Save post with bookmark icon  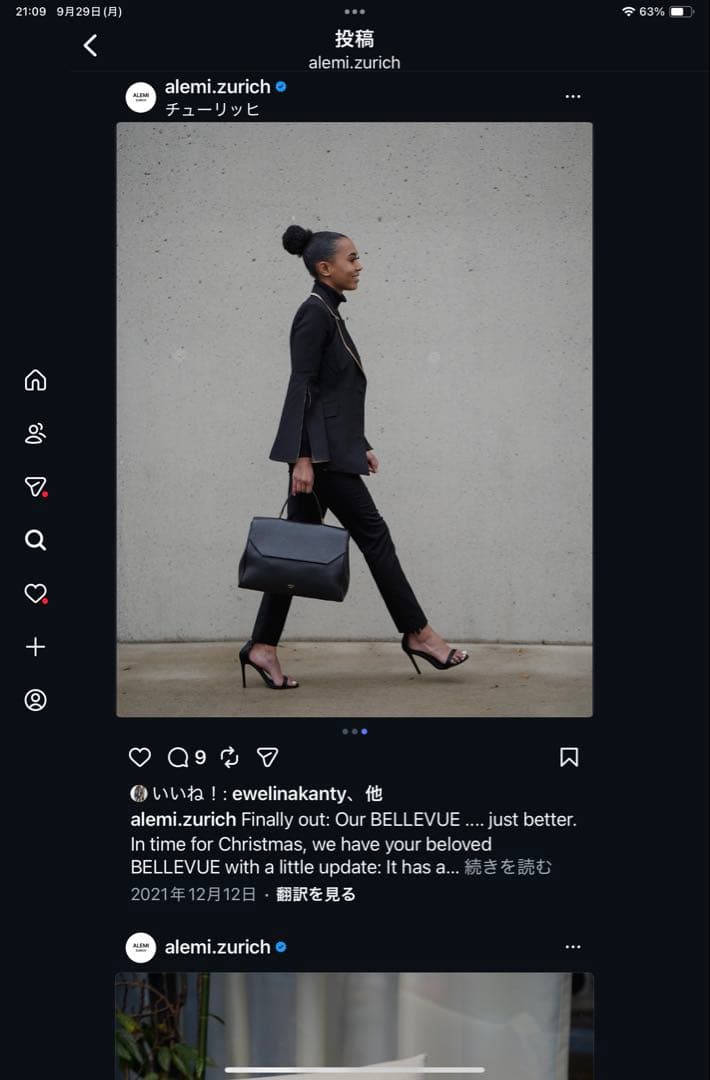tap(569, 758)
